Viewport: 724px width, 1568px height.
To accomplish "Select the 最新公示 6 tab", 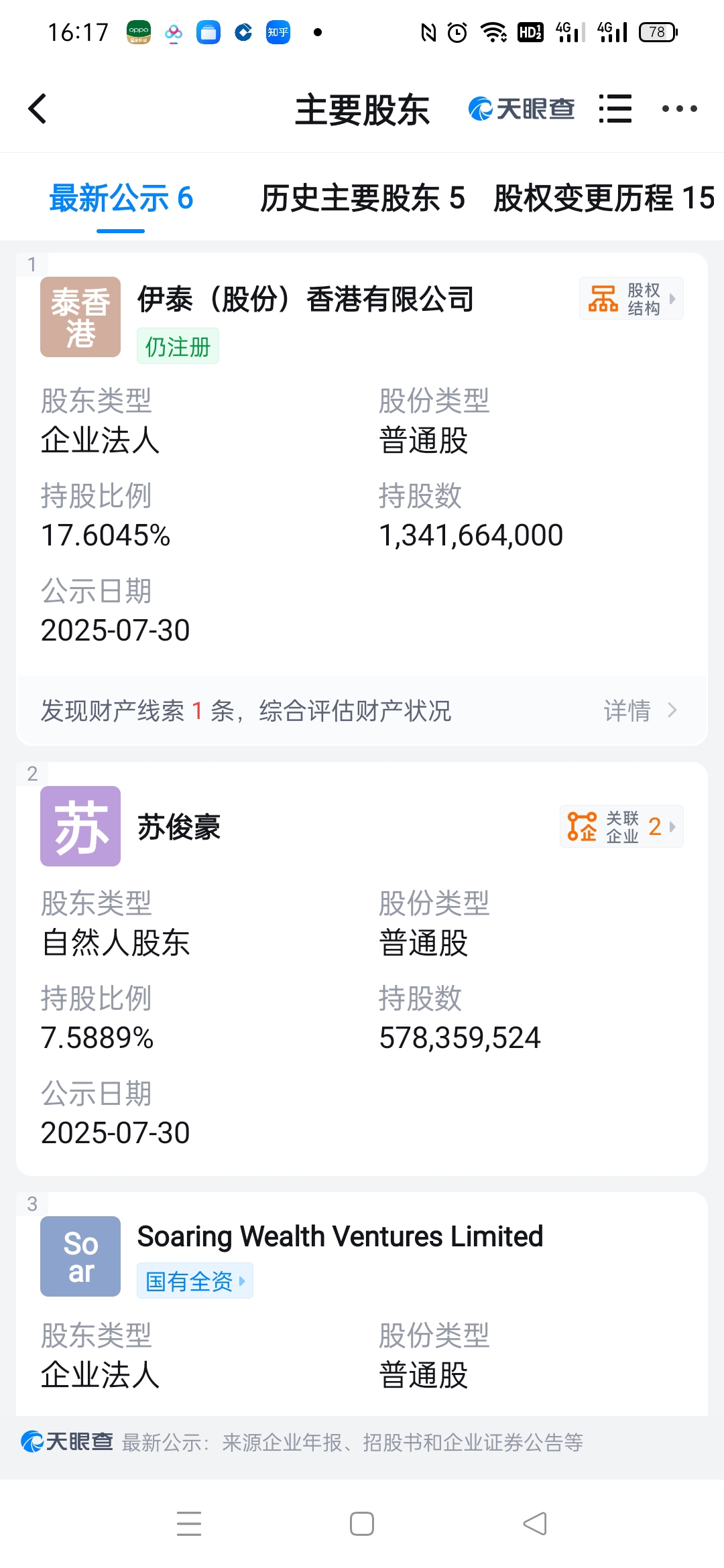I will pyautogui.click(x=121, y=198).
